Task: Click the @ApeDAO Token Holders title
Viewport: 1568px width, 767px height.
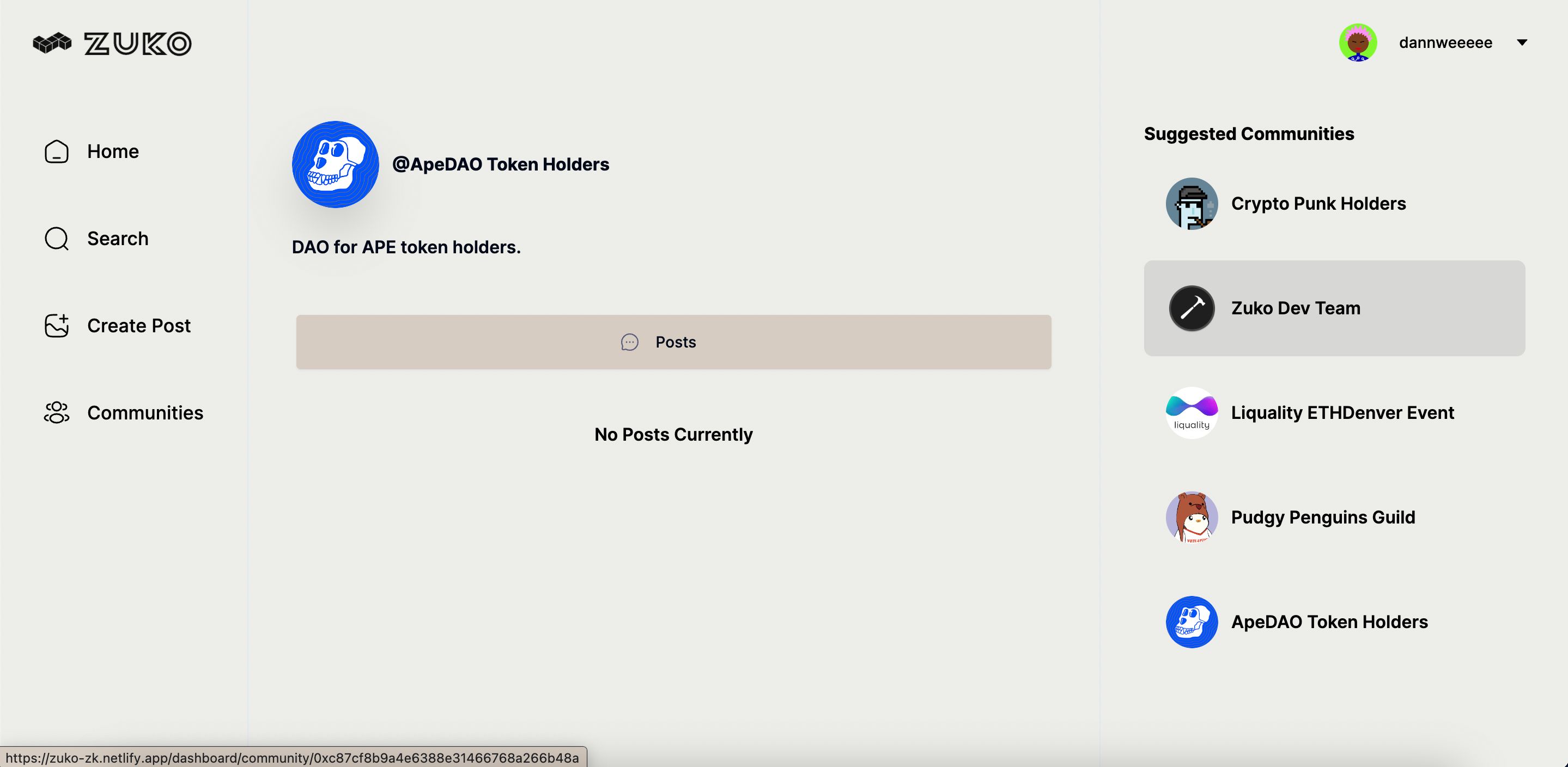Action: pos(500,165)
